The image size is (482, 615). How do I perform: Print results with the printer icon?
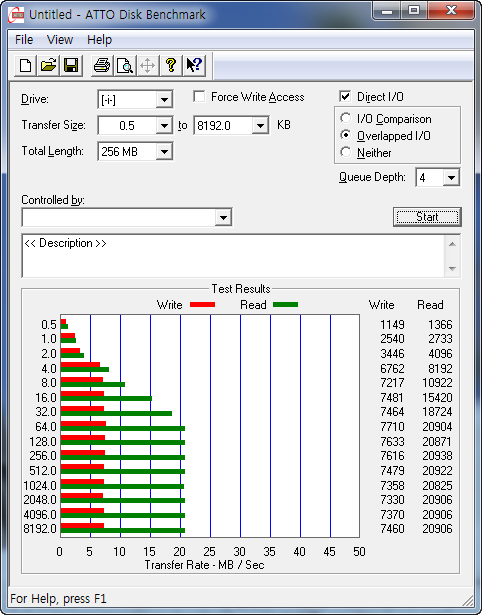coord(102,65)
